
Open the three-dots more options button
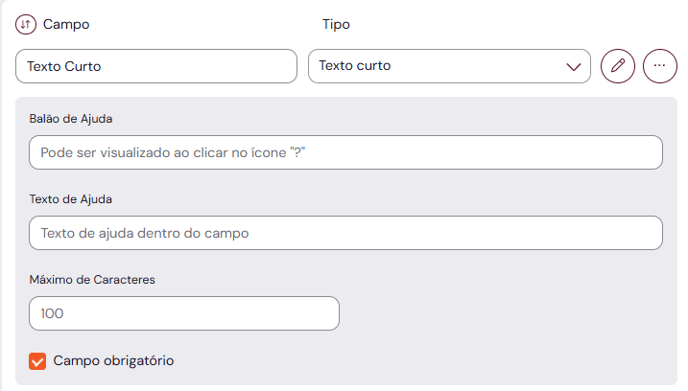point(659,66)
